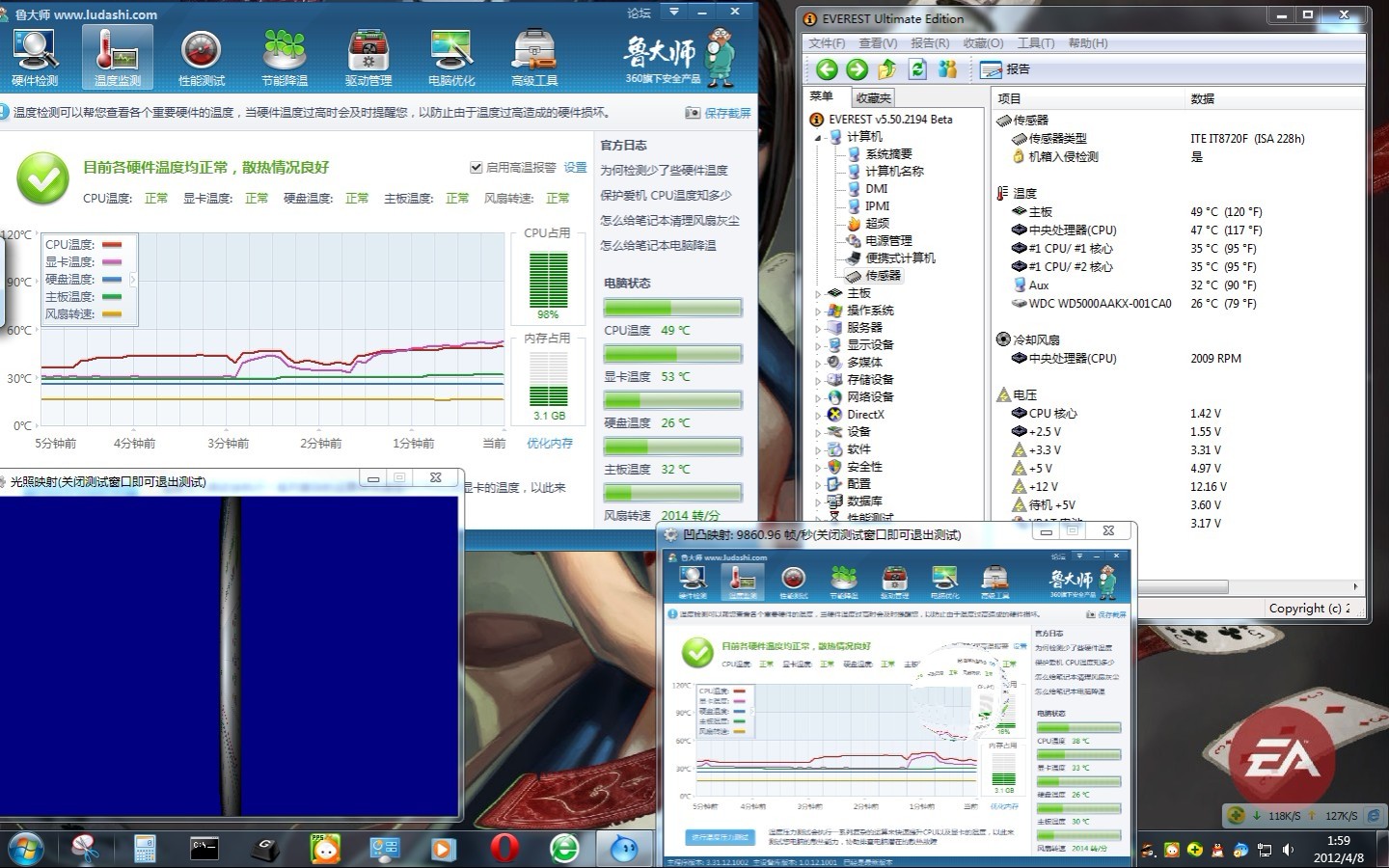Click the 数据 column header
The image size is (1389, 868).
tap(1273, 98)
